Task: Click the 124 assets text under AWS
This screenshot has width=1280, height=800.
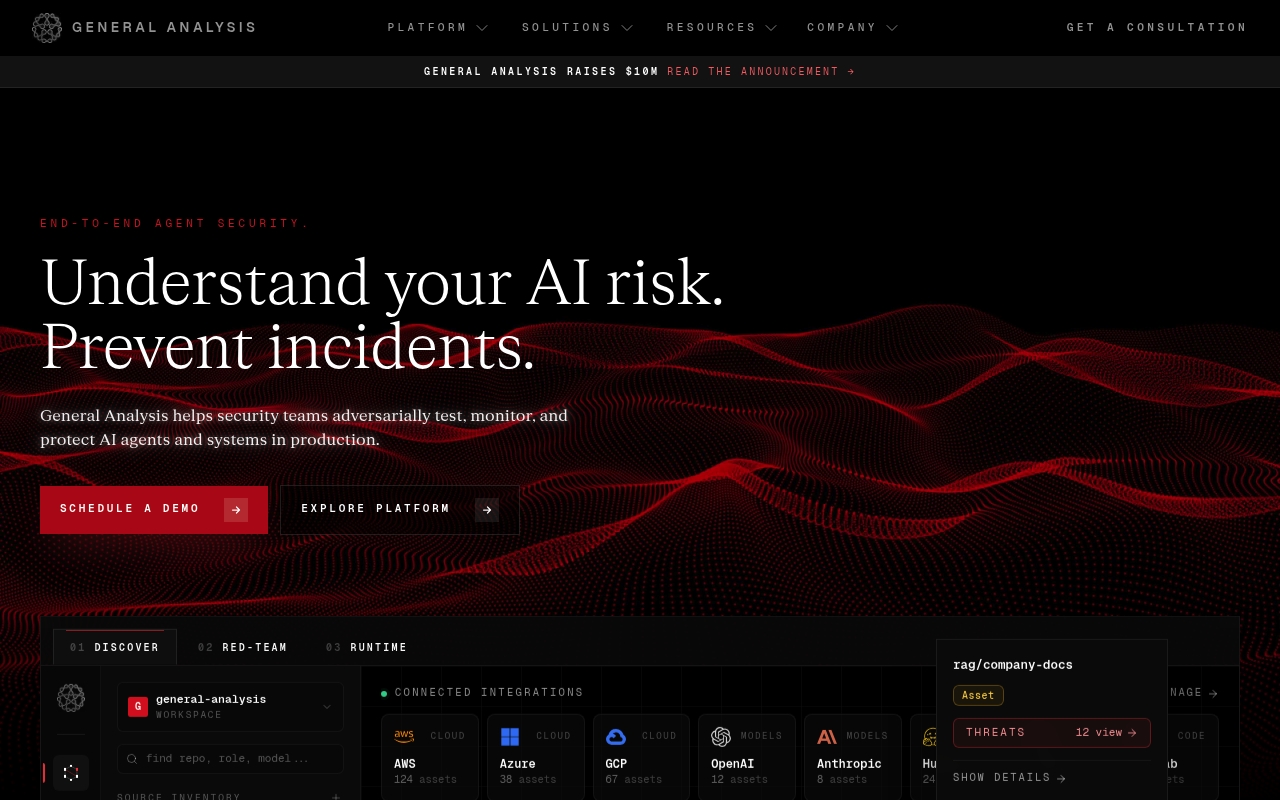Action: point(425,780)
